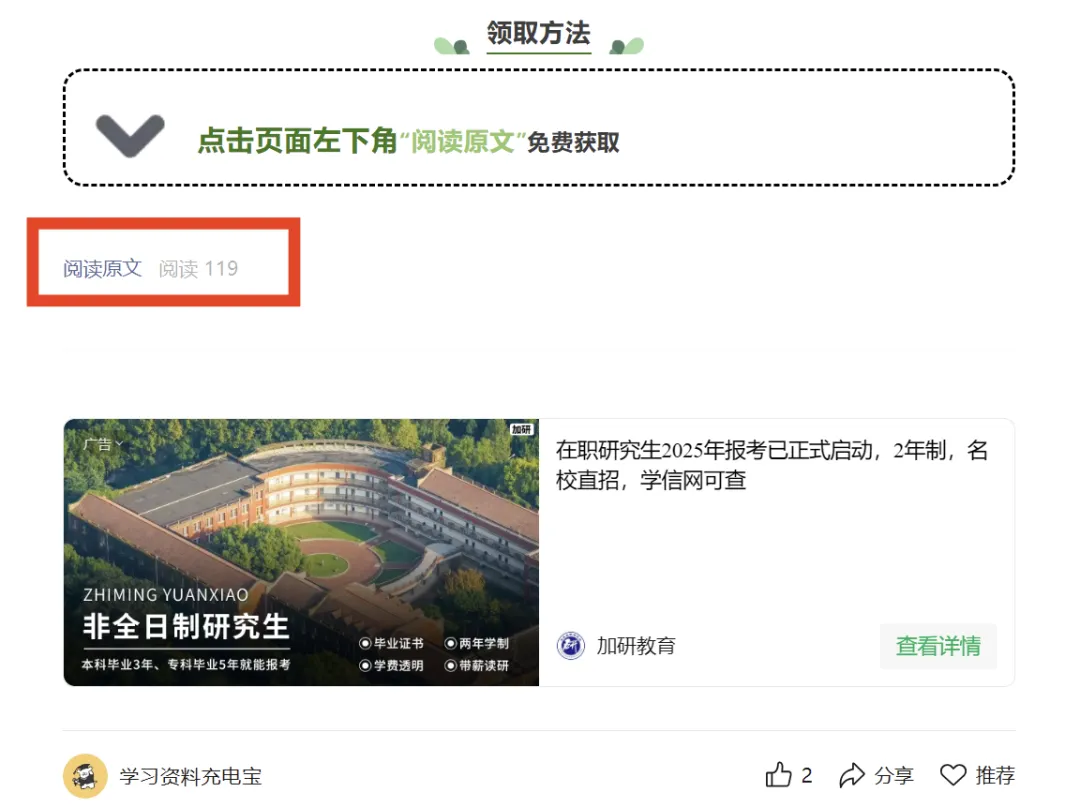Viewport: 1080px width, 807px height.
Task: Click the 加研 badge on ad image
Action: click(521, 429)
